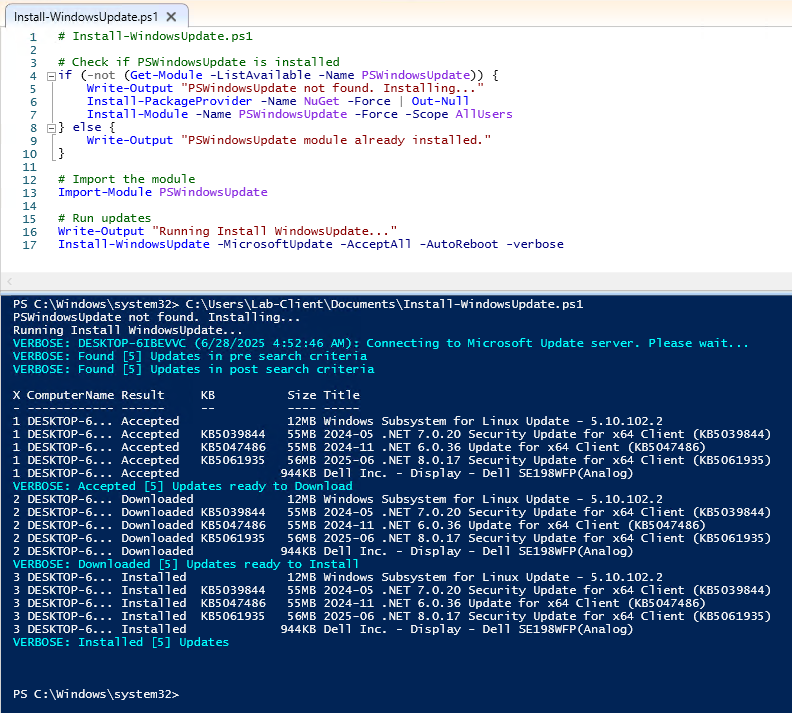Click 'Found [5] Updates in post search criteria'

(226, 369)
